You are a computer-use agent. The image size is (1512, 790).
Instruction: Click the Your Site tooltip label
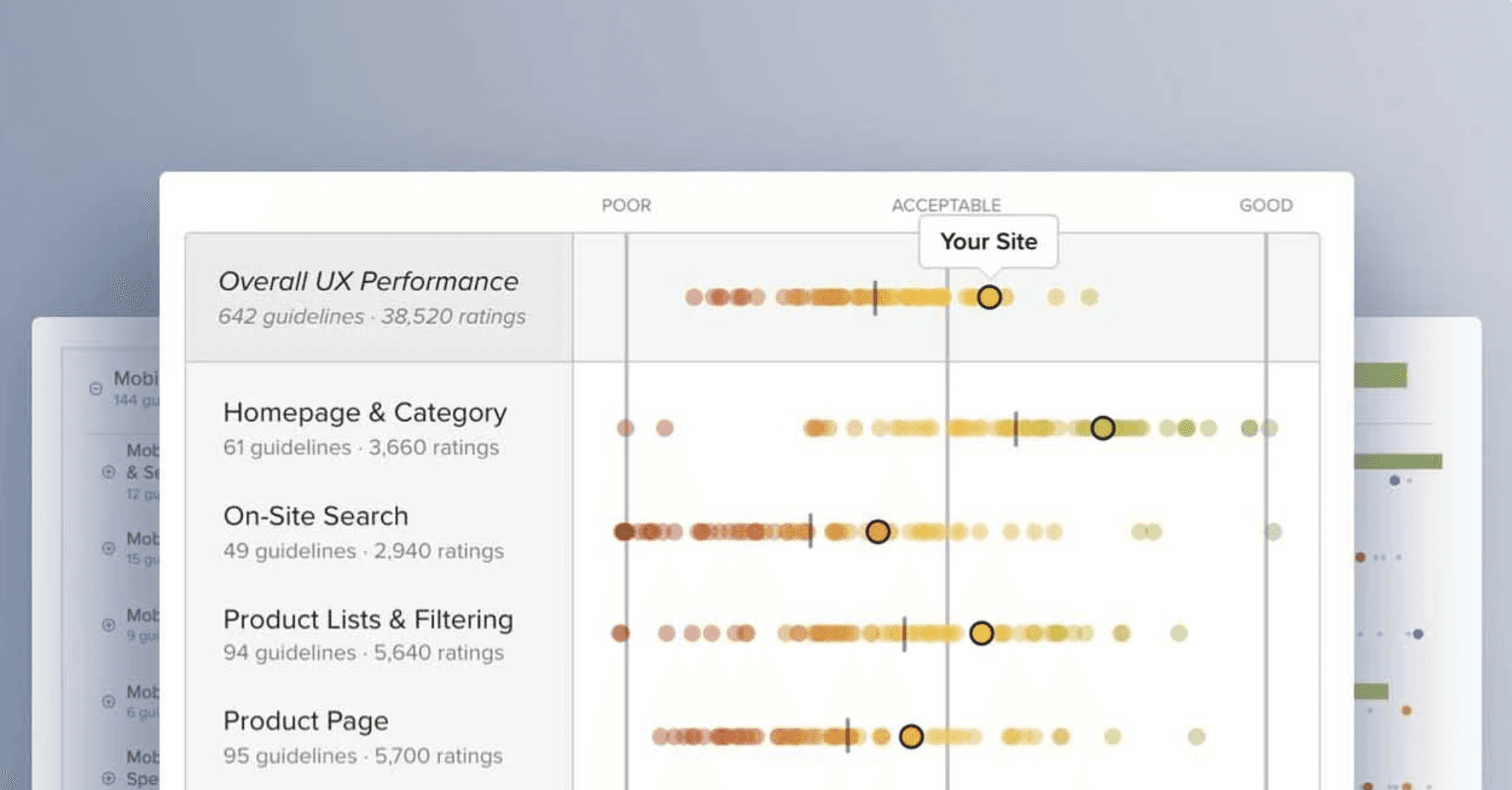click(x=988, y=242)
